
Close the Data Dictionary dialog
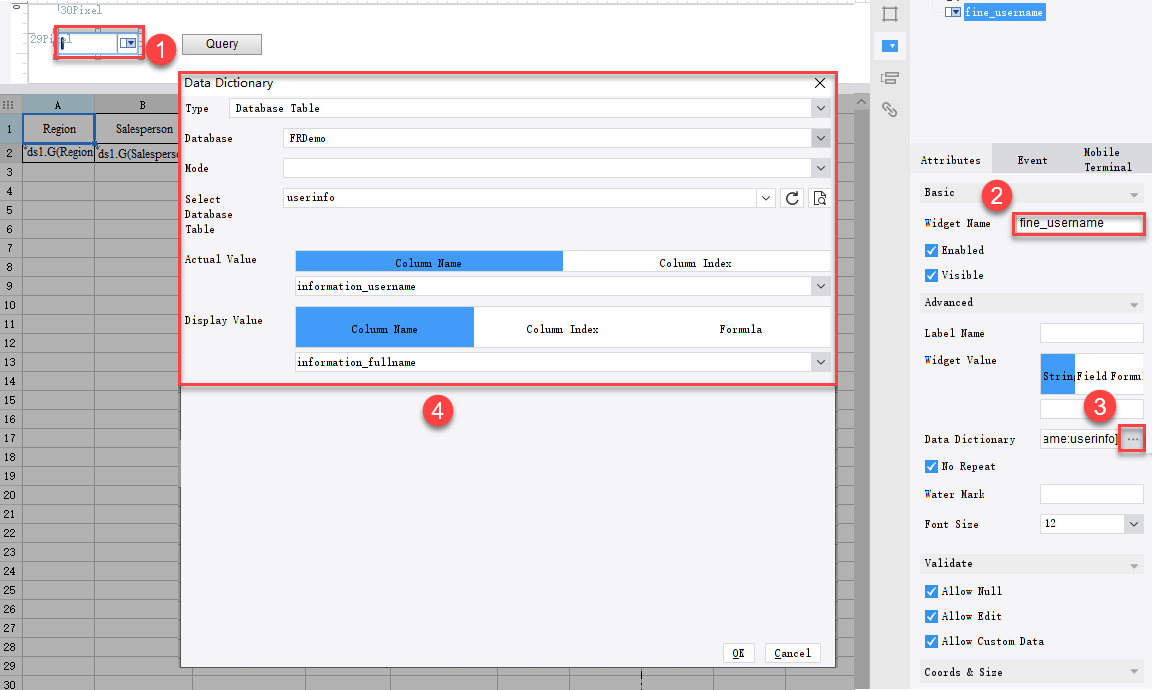(820, 83)
